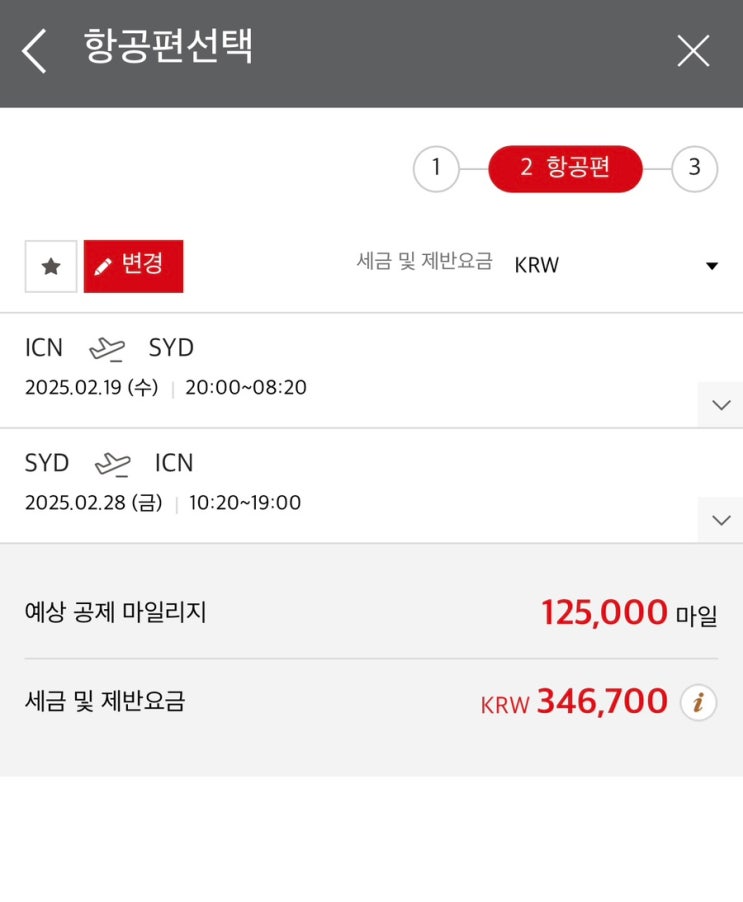Click the 세금 및 제반요금 currency label
This screenshot has width=743, height=902.
pyautogui.click(x=424, y=262)
